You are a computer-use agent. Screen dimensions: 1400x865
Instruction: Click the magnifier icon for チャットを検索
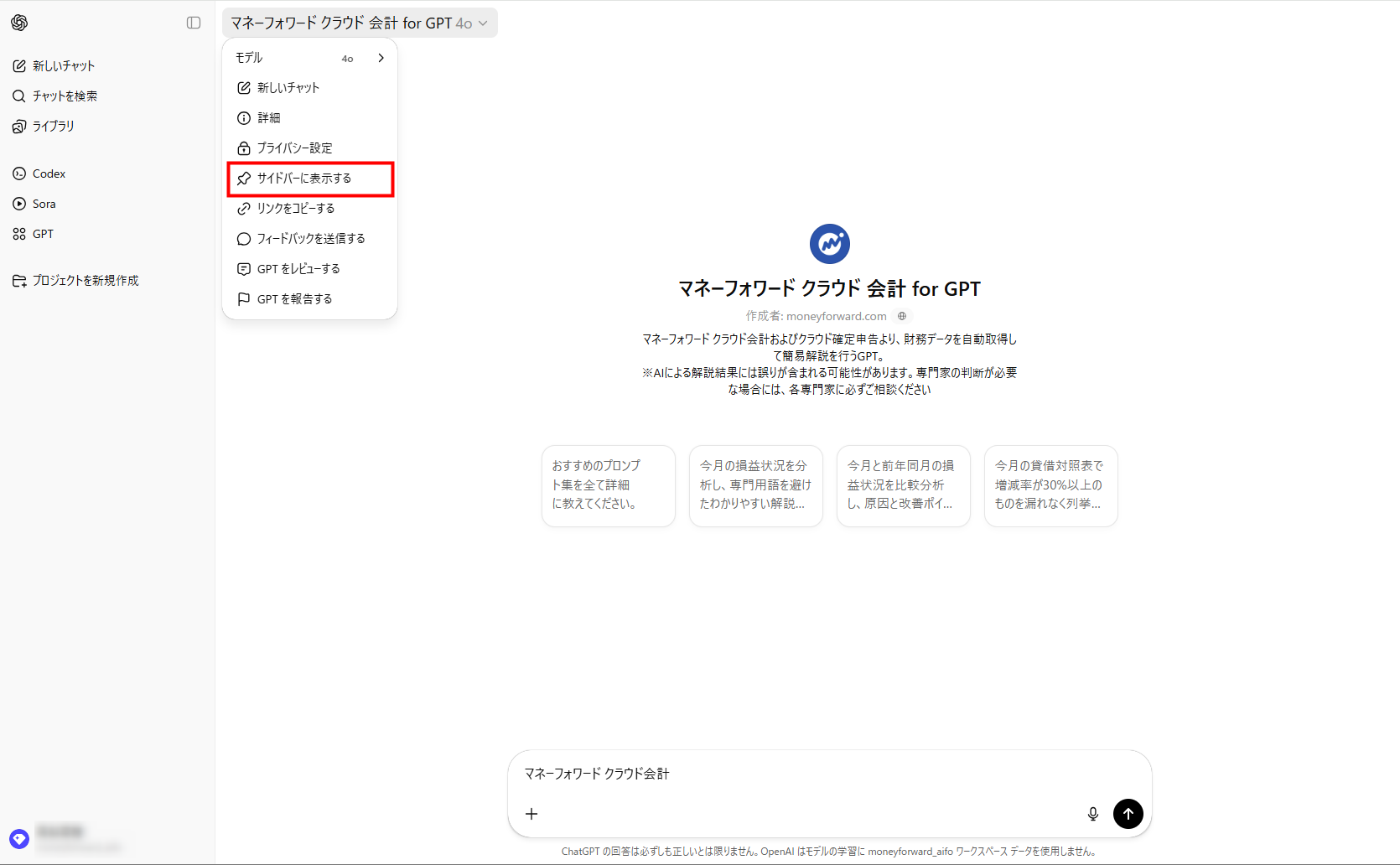click(x=19, y=96)
